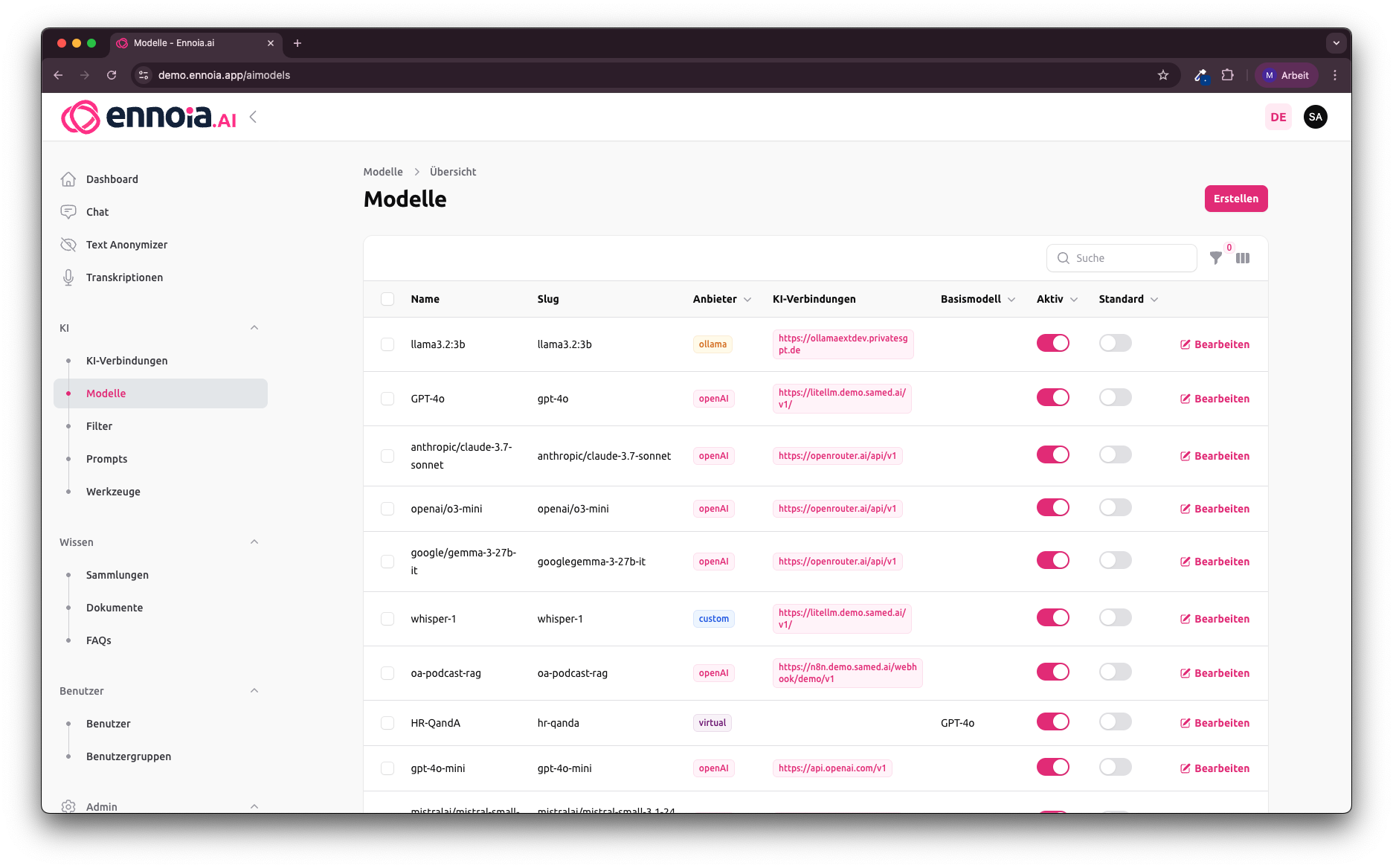The height and width of the screenshot is (868, 1393).
Task: Open the column visibility icon
Action: click(x=1243, y=258)
